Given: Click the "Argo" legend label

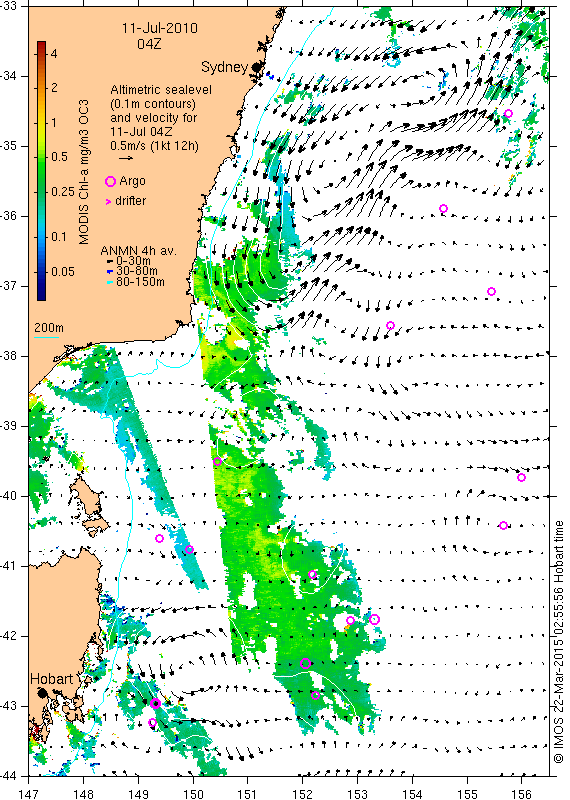Looking at the screenshot, I should pyautogui.click(x=132, y=181).
